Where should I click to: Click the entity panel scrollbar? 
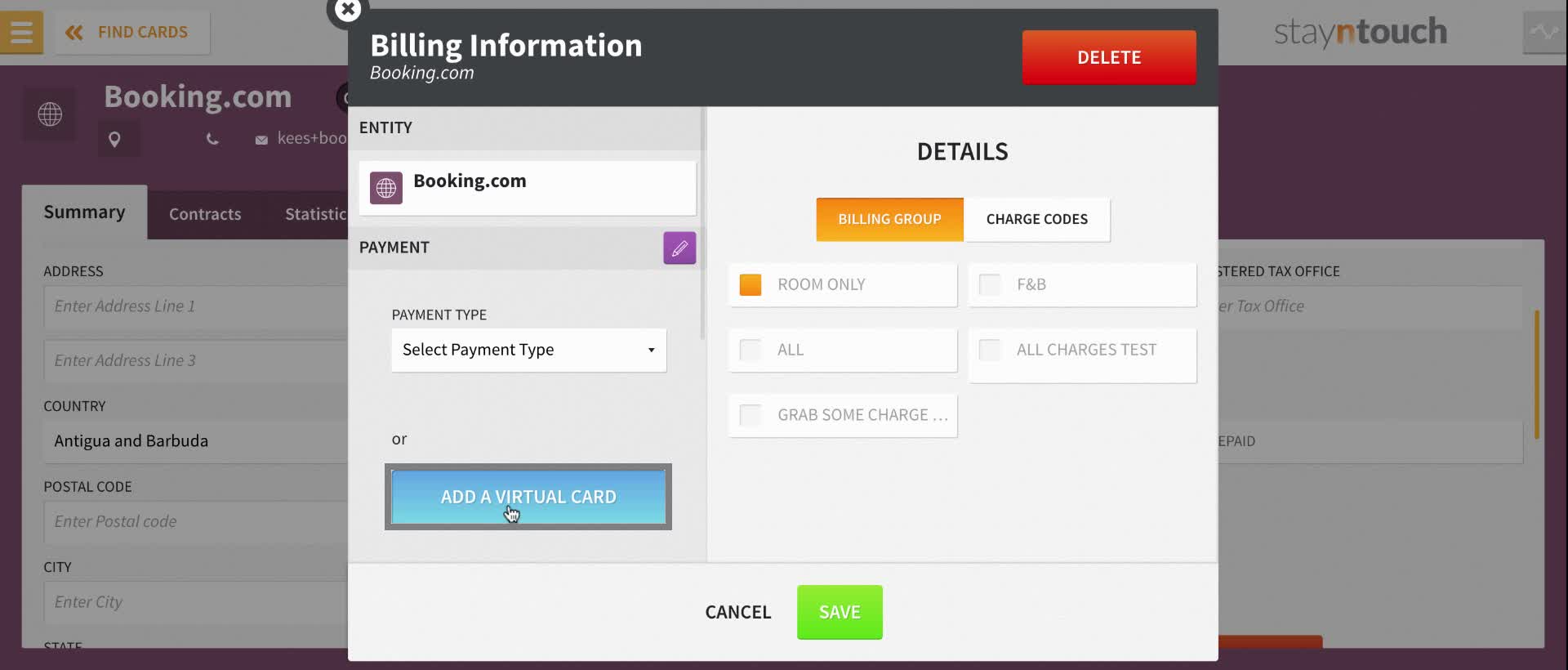[x=702, y=222]
